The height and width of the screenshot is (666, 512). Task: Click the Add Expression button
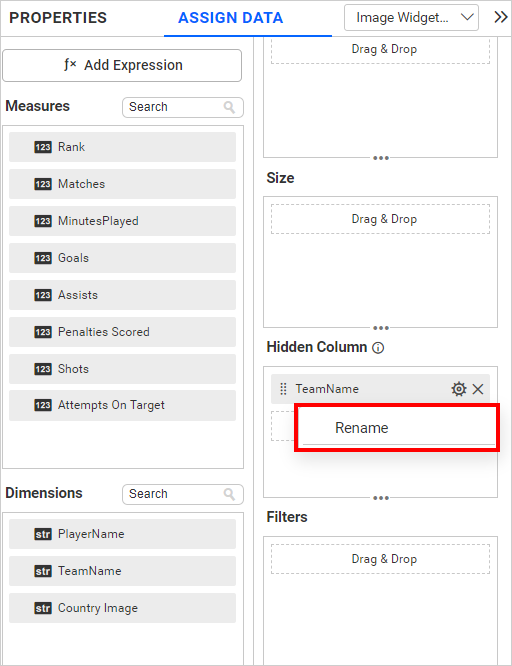pyautogui.click(x=122, y=65)
